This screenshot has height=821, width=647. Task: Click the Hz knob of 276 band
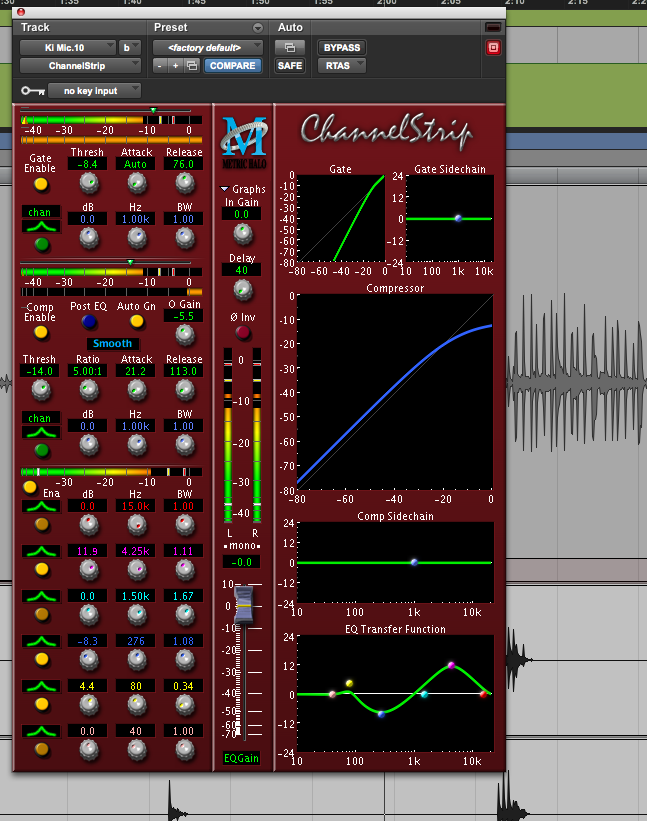coord(137,660)
